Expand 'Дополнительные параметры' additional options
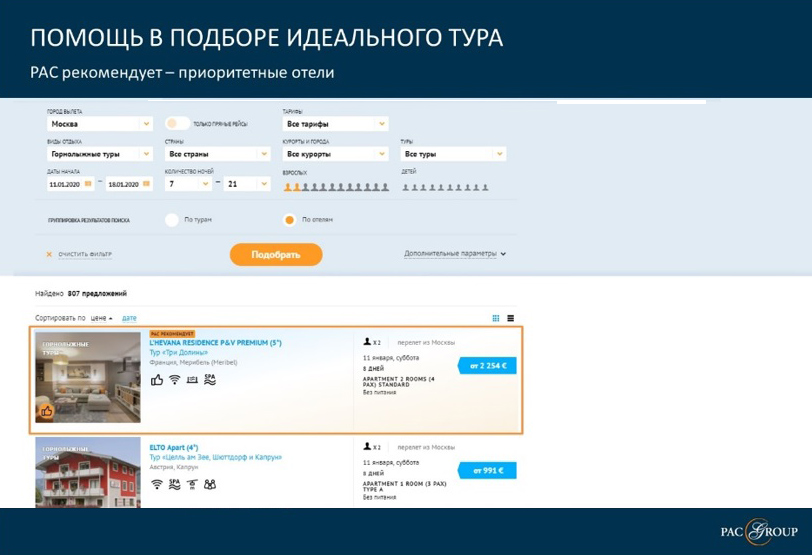Viewport: 812px width, 555px height. pyautogui.click(x=455, y=254)
